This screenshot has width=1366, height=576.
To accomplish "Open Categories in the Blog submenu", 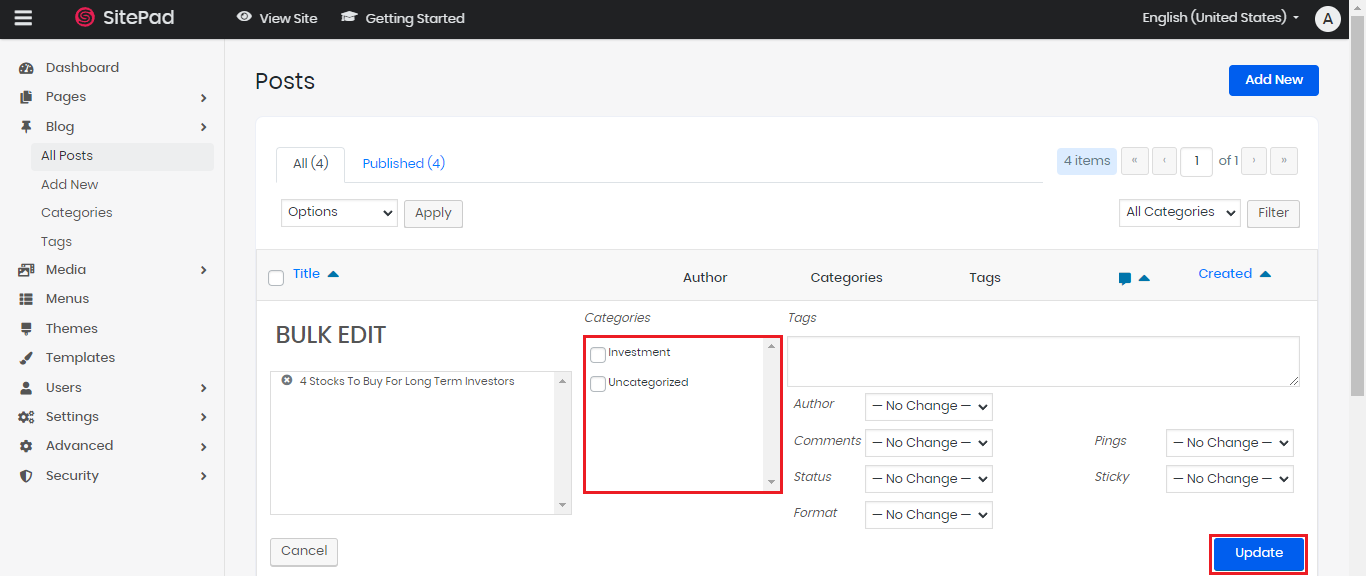I will coord(77,213).
